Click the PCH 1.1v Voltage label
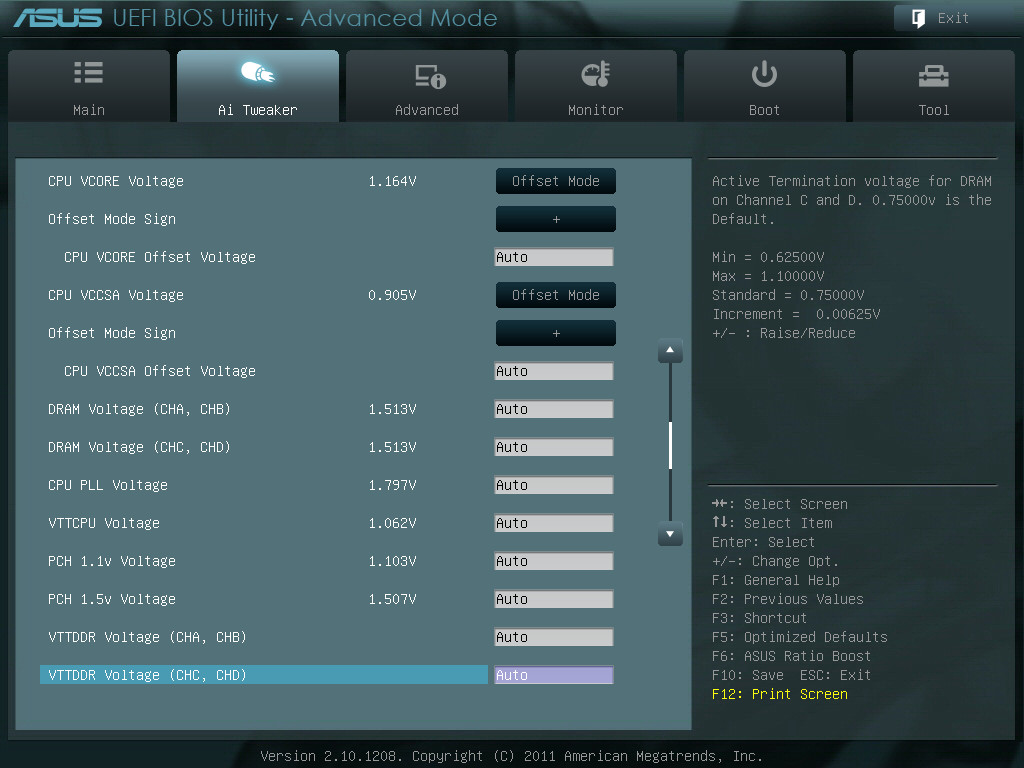Viewport: 1024px width, 768px height. pos(112,561)
